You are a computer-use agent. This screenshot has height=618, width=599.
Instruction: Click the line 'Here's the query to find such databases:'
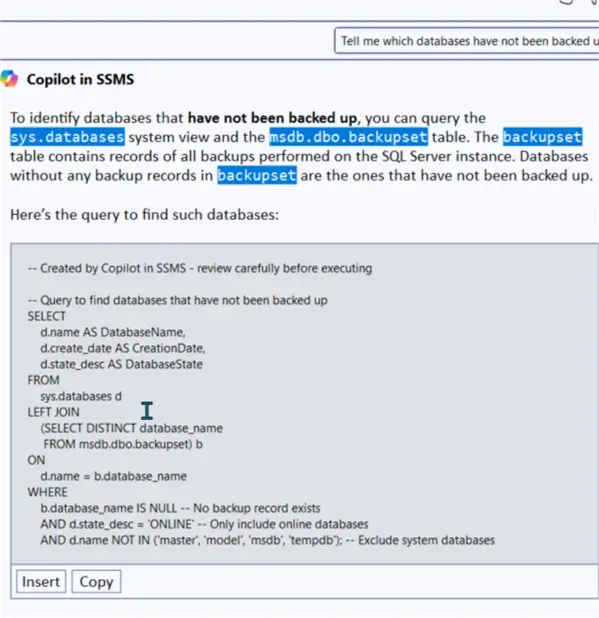pyautogui.click(x=144, y=215)
